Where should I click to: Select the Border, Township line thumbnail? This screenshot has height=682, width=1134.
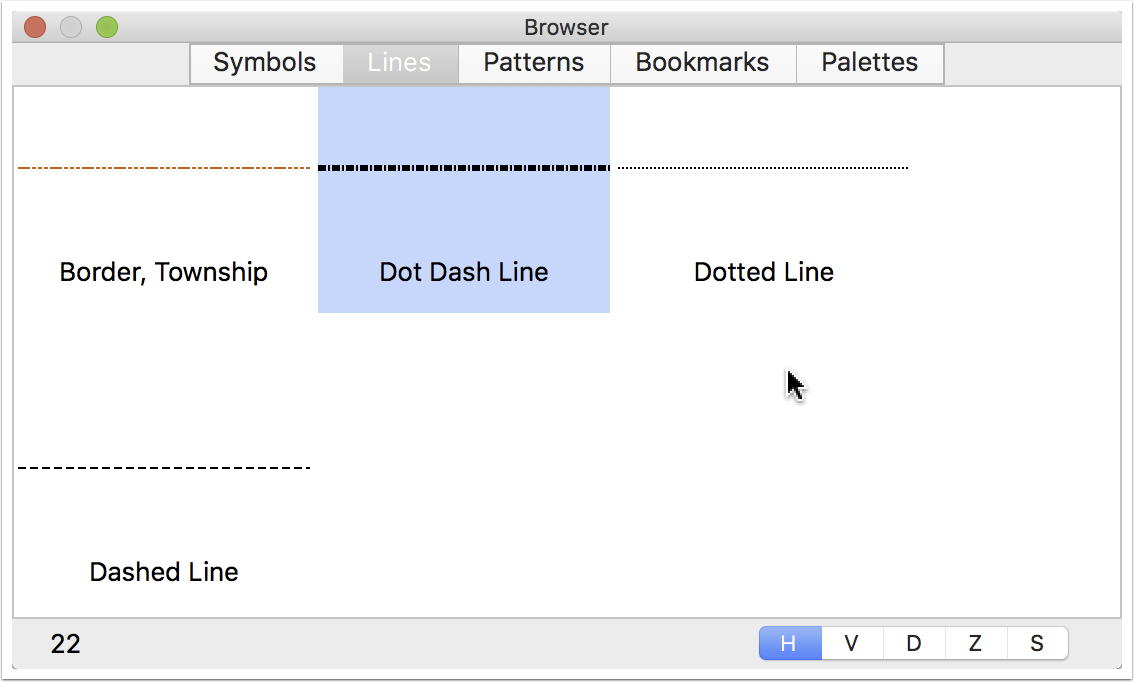[x=164, y=200]
